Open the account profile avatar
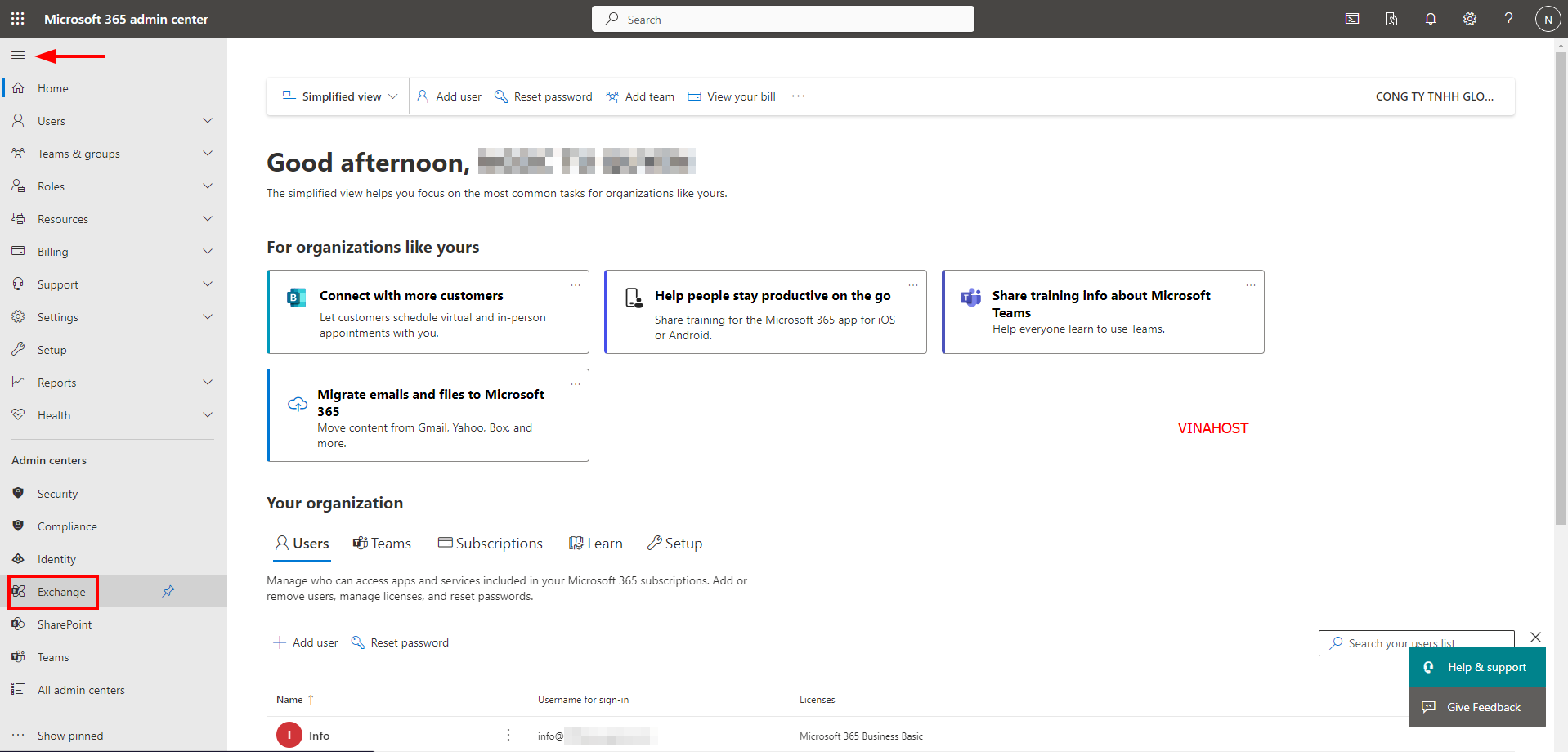 click(1548, 19)
